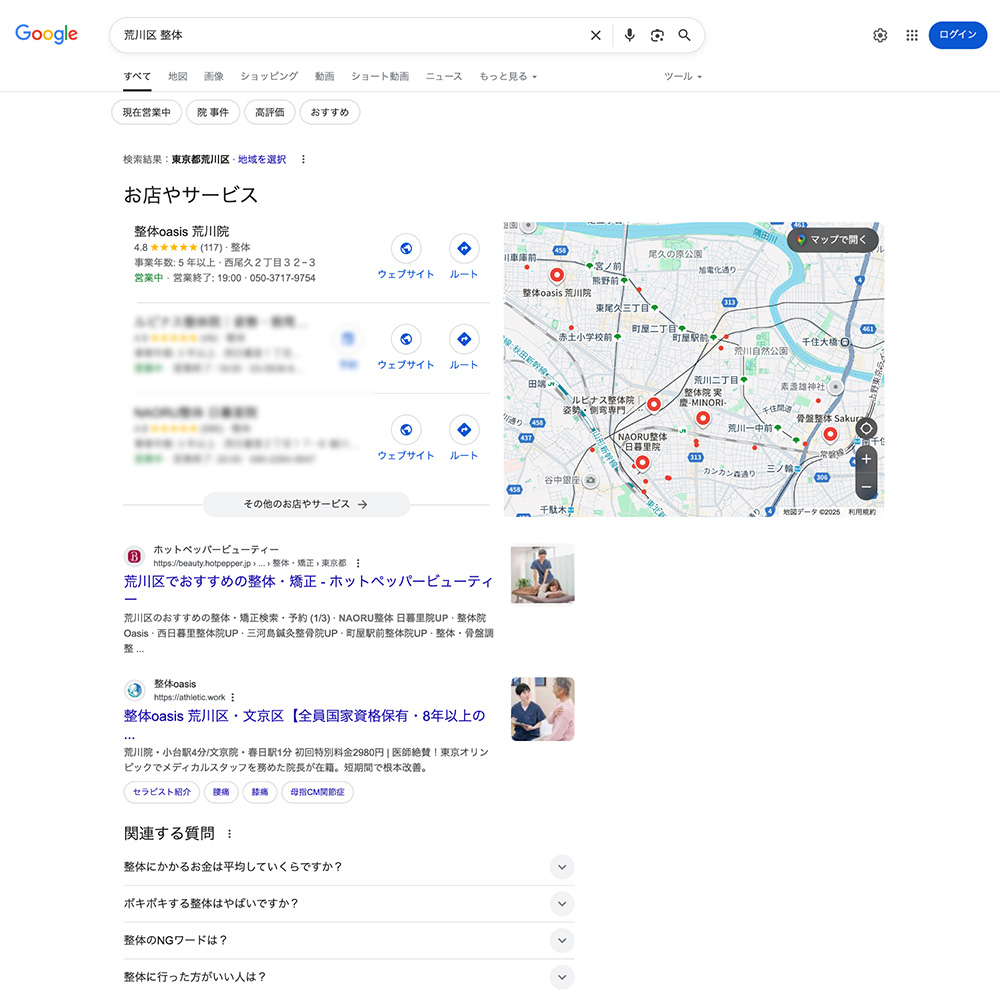Click 地域を選択 link
The height and width of the screenshot is (1000, 1000).
262,159
